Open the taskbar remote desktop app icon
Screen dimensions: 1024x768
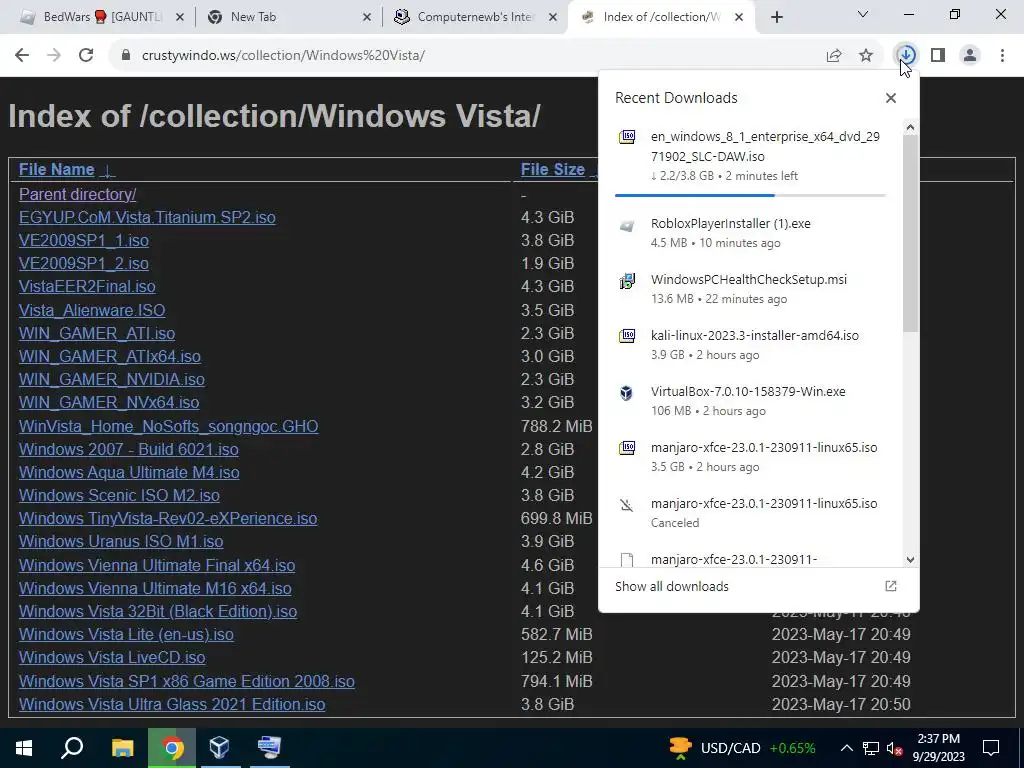(x=268, y=748)
